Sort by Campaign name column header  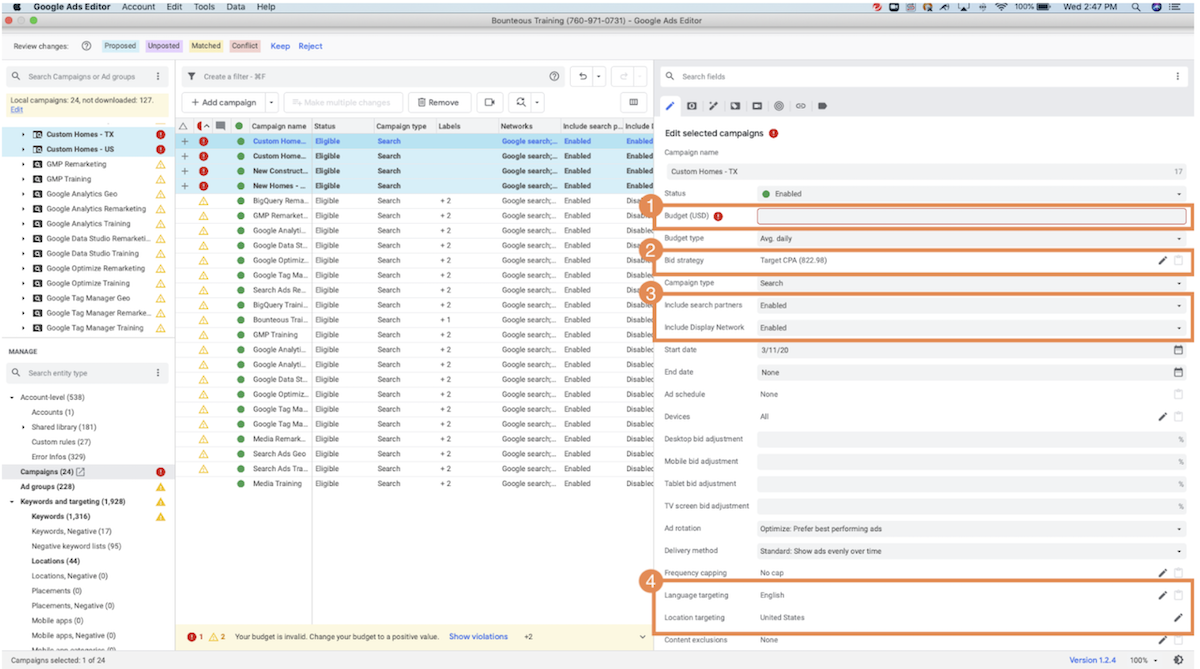279,126
